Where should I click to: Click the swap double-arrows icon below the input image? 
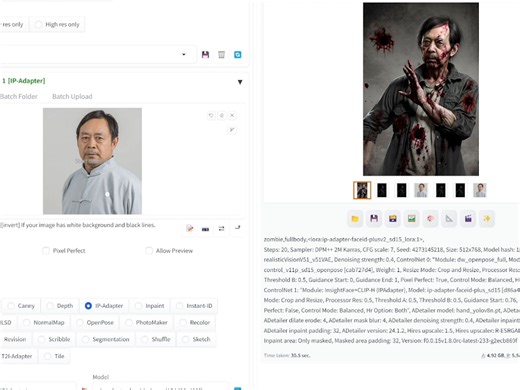pos(221,228)
